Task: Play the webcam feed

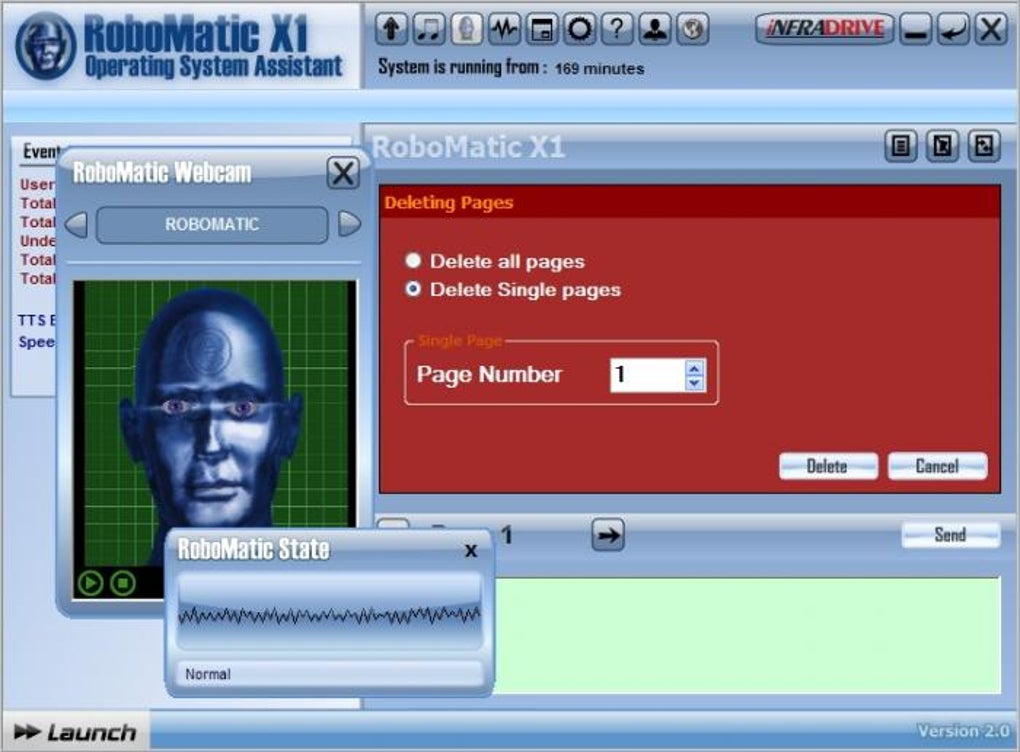Action: pos(90,583)
